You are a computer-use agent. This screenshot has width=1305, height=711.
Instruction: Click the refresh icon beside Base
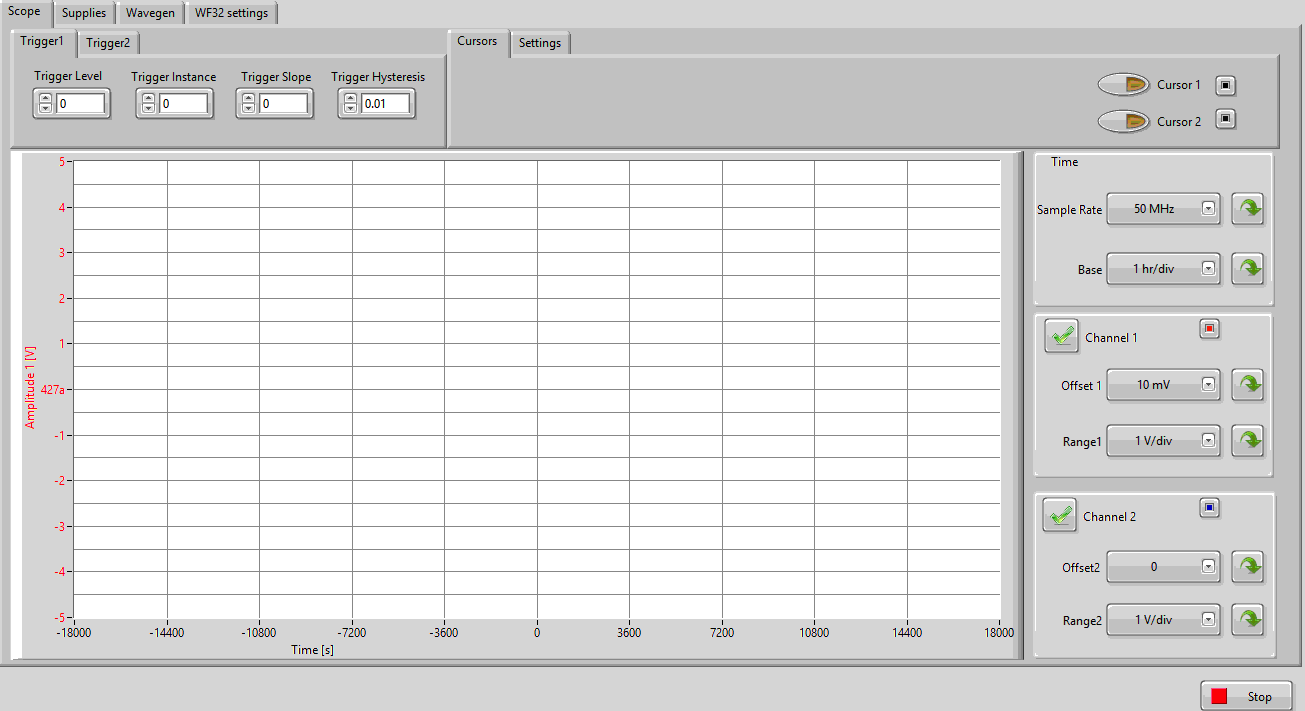point(1247,268)
